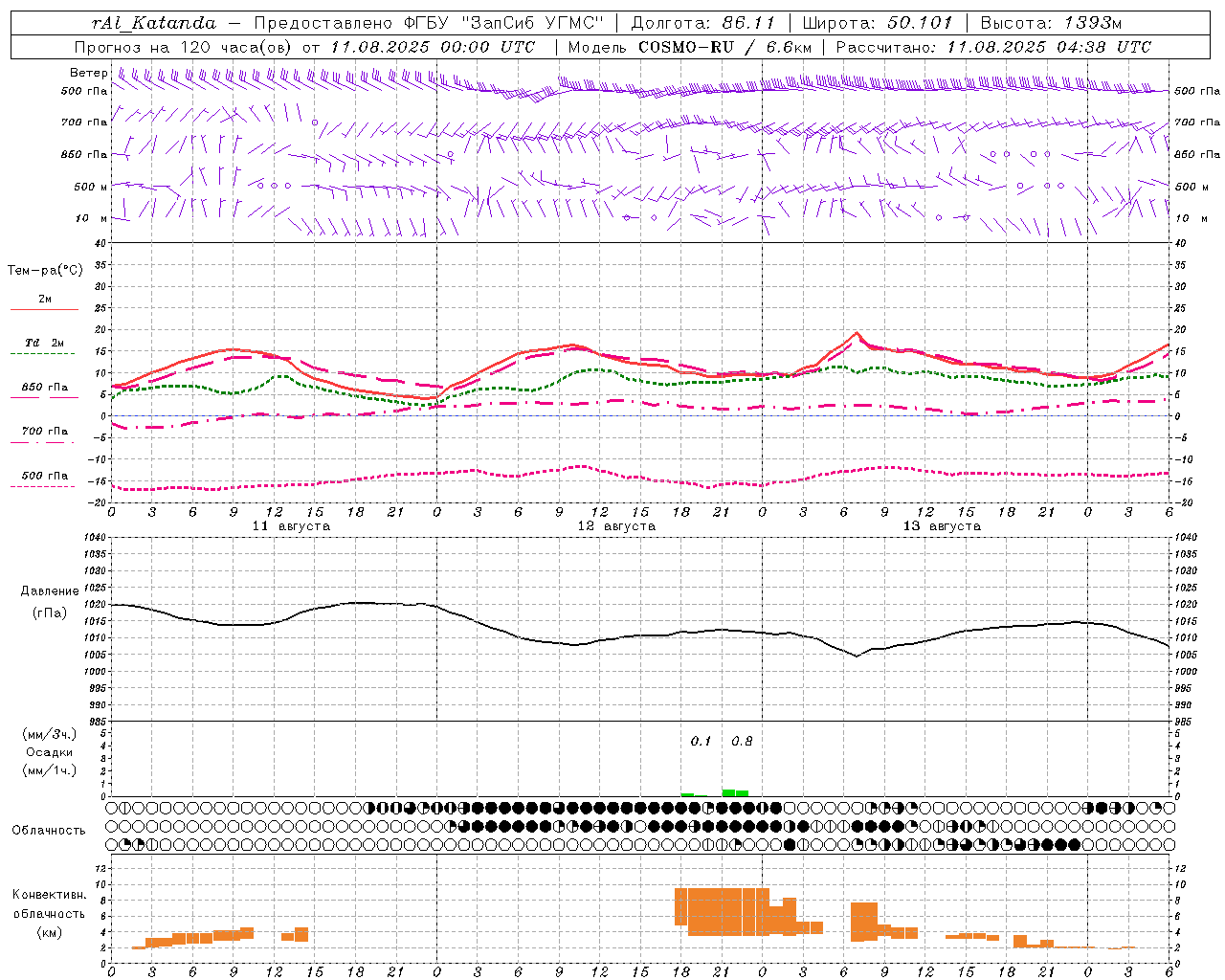Viewport: 1225px width, 980px height.
Task: Click the temperature peak on the red 2м curve
Action: pyautogui.click(x=857, y=333)
